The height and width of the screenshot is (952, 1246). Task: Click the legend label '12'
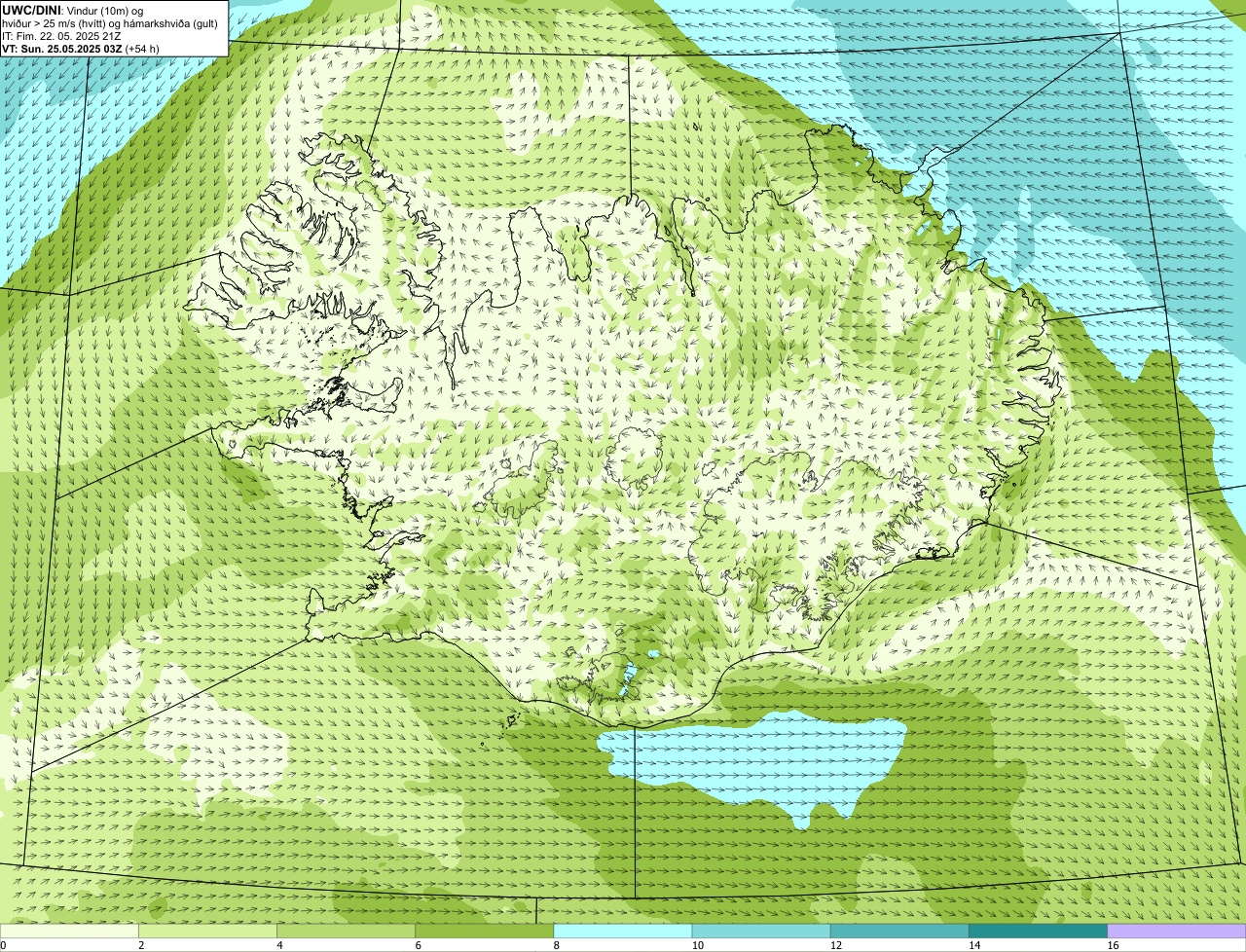835,945
